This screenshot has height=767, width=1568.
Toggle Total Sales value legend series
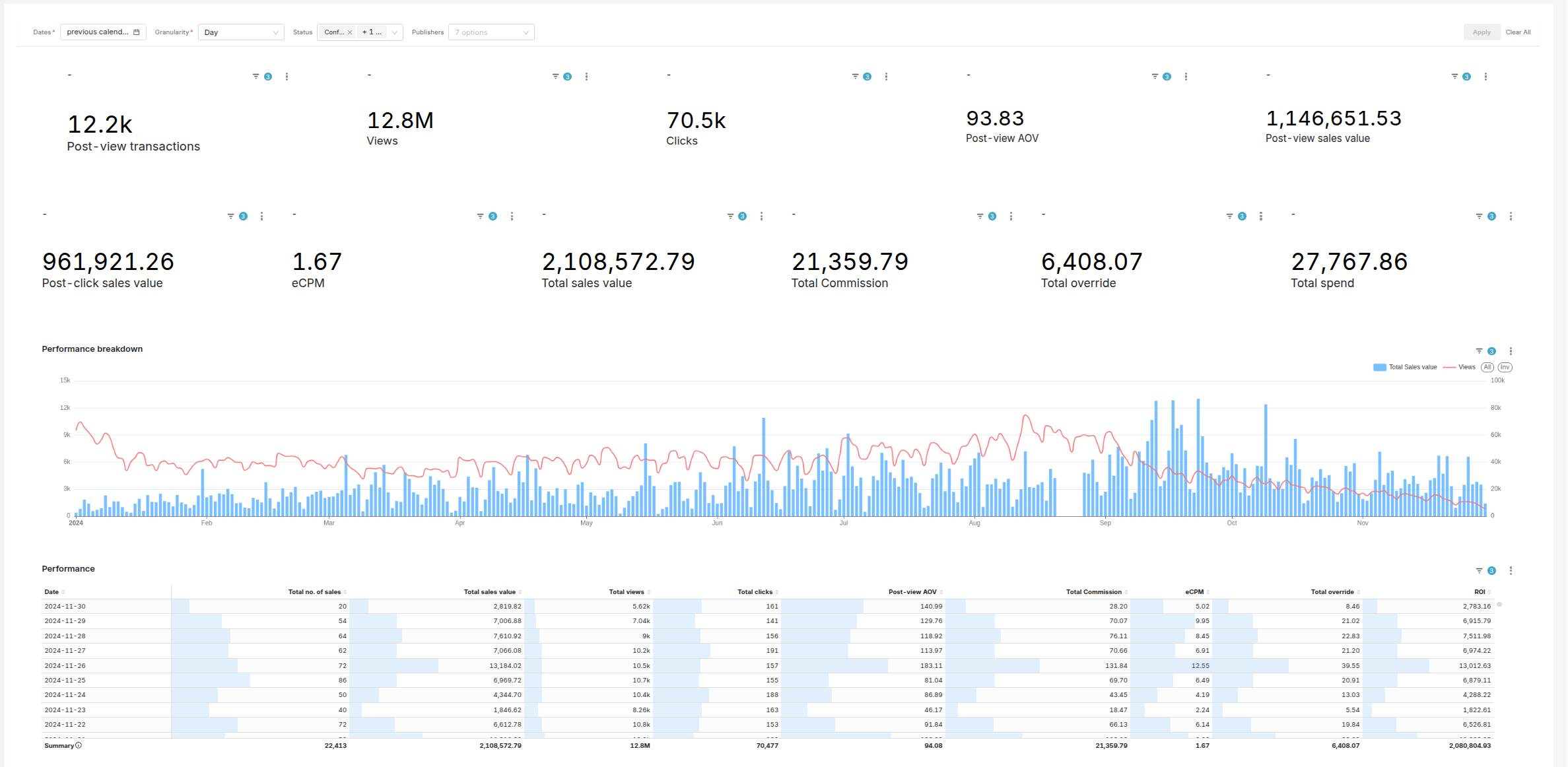click(x=1405, y=368)
